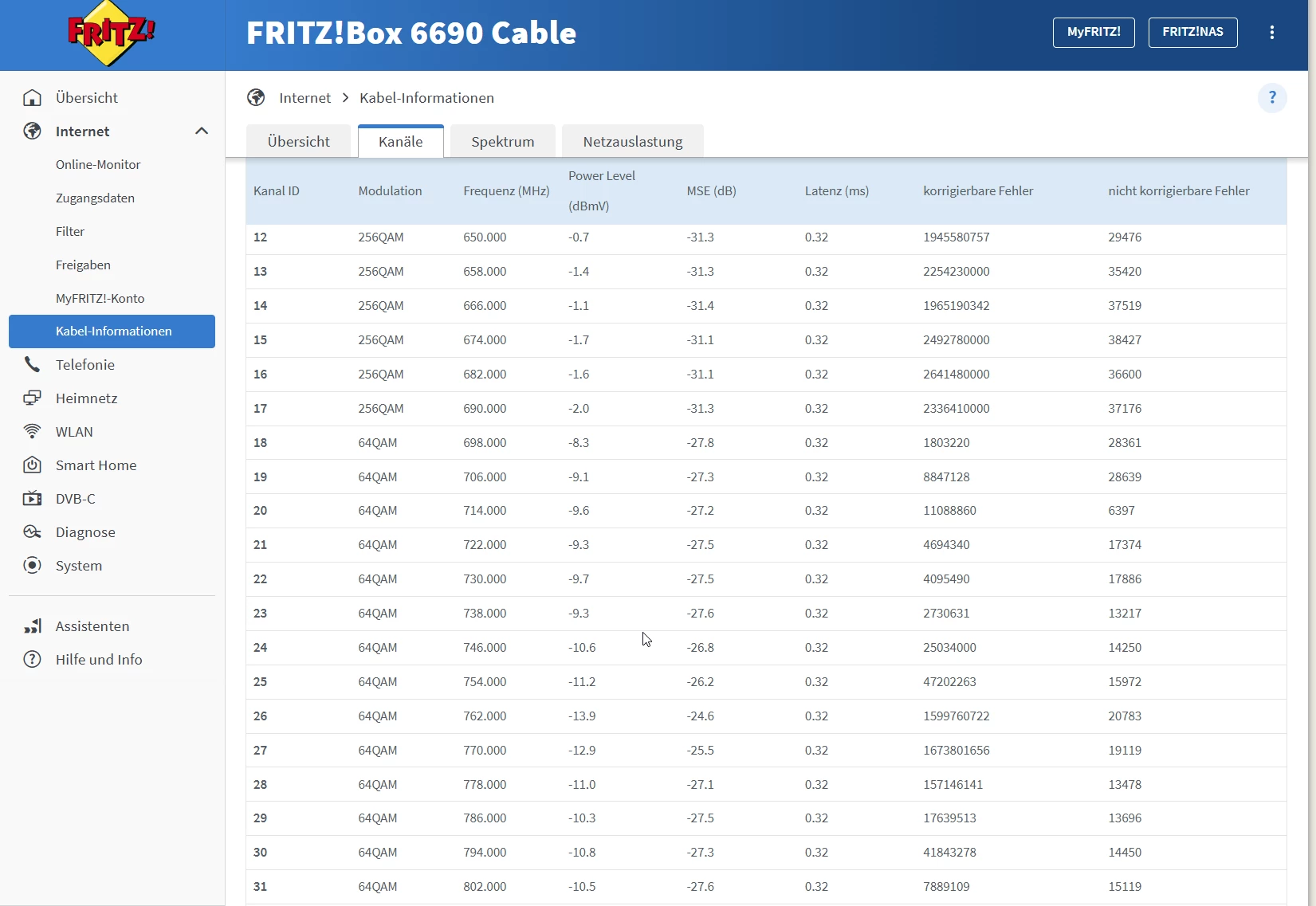The height and width of the screenshot is (906, 1316).
Task: Switch to the Übersicht tab
Action: coord(299,142)
